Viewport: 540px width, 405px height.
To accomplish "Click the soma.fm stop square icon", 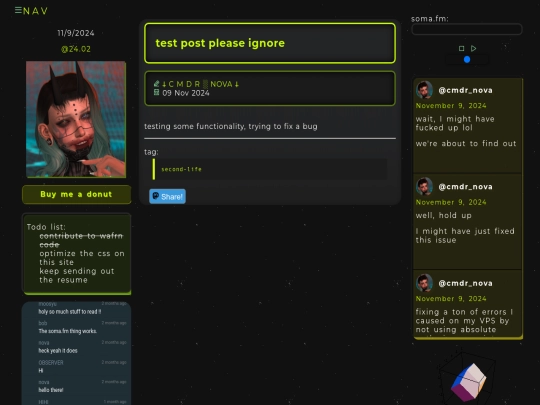I will click(461, 49).
